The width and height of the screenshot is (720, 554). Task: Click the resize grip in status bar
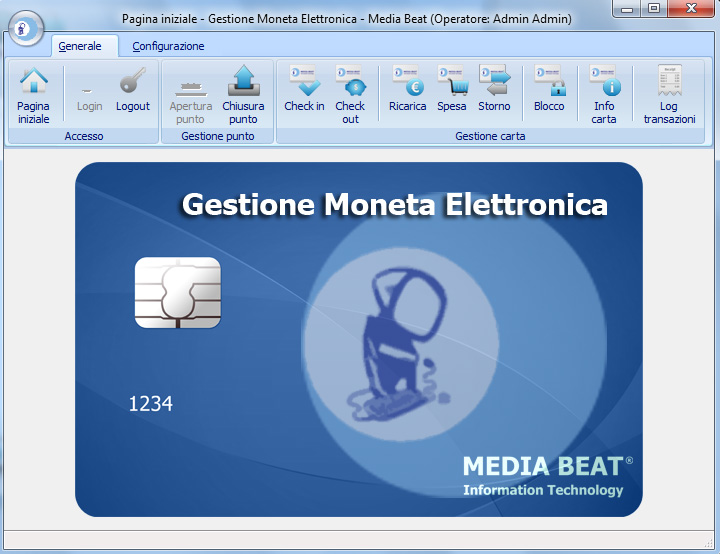[x=709, y=544]
